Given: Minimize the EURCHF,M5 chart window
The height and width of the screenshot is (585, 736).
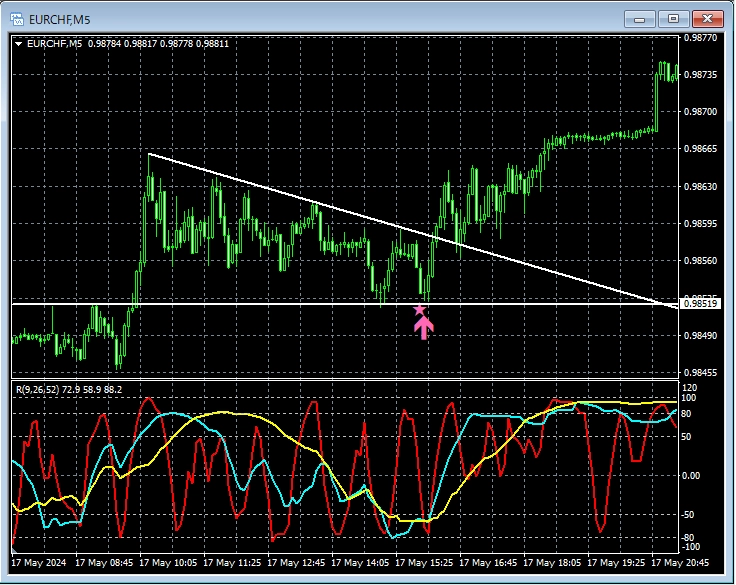Looking at the screenshot, I should coord(640,18).
